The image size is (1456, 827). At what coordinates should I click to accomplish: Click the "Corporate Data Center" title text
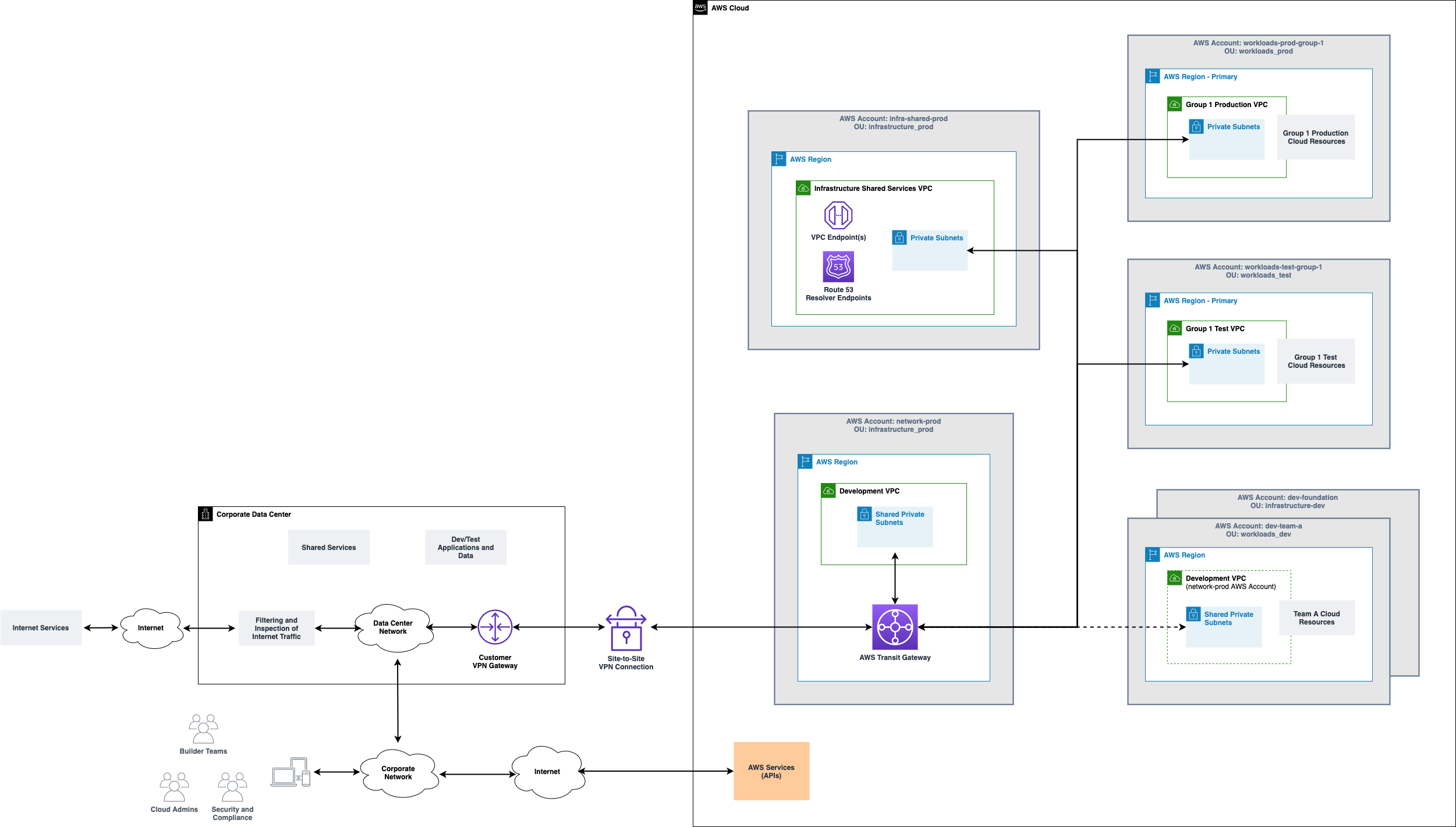point(254,514)
